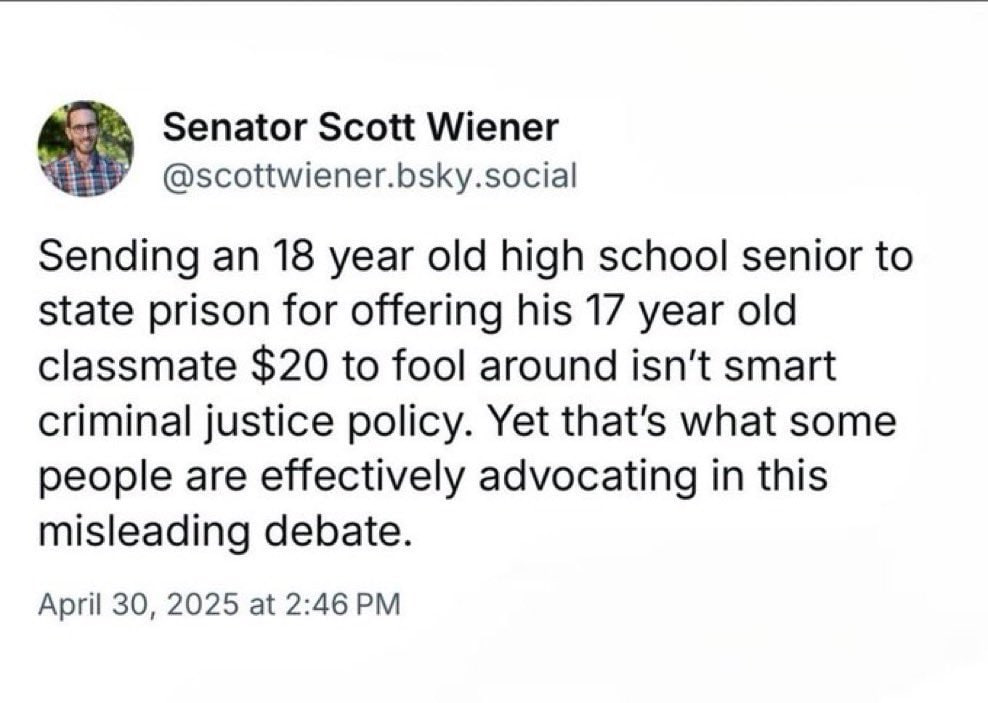
Task: Click the word debate ending the post
Action: (333, 531)
